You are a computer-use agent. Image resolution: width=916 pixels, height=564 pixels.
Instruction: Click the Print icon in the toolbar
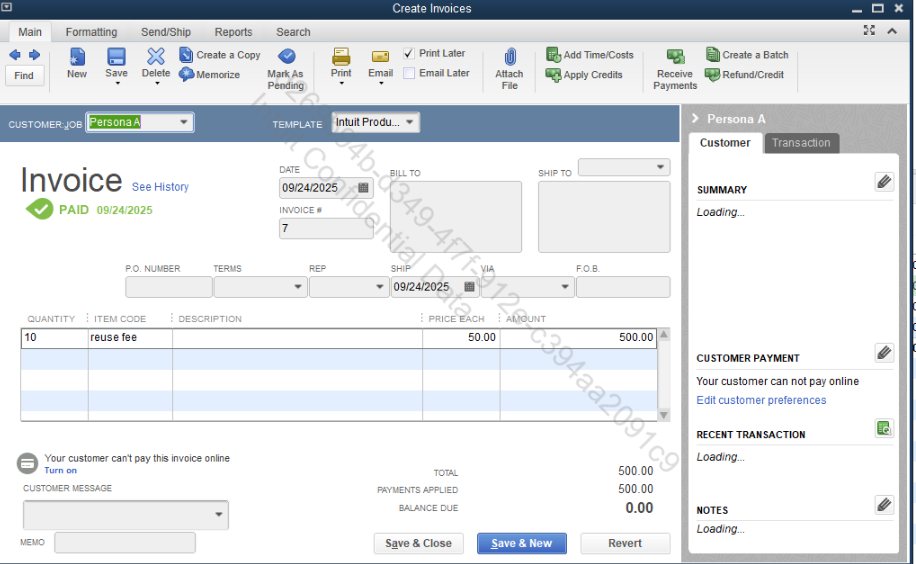pos(341,57)
